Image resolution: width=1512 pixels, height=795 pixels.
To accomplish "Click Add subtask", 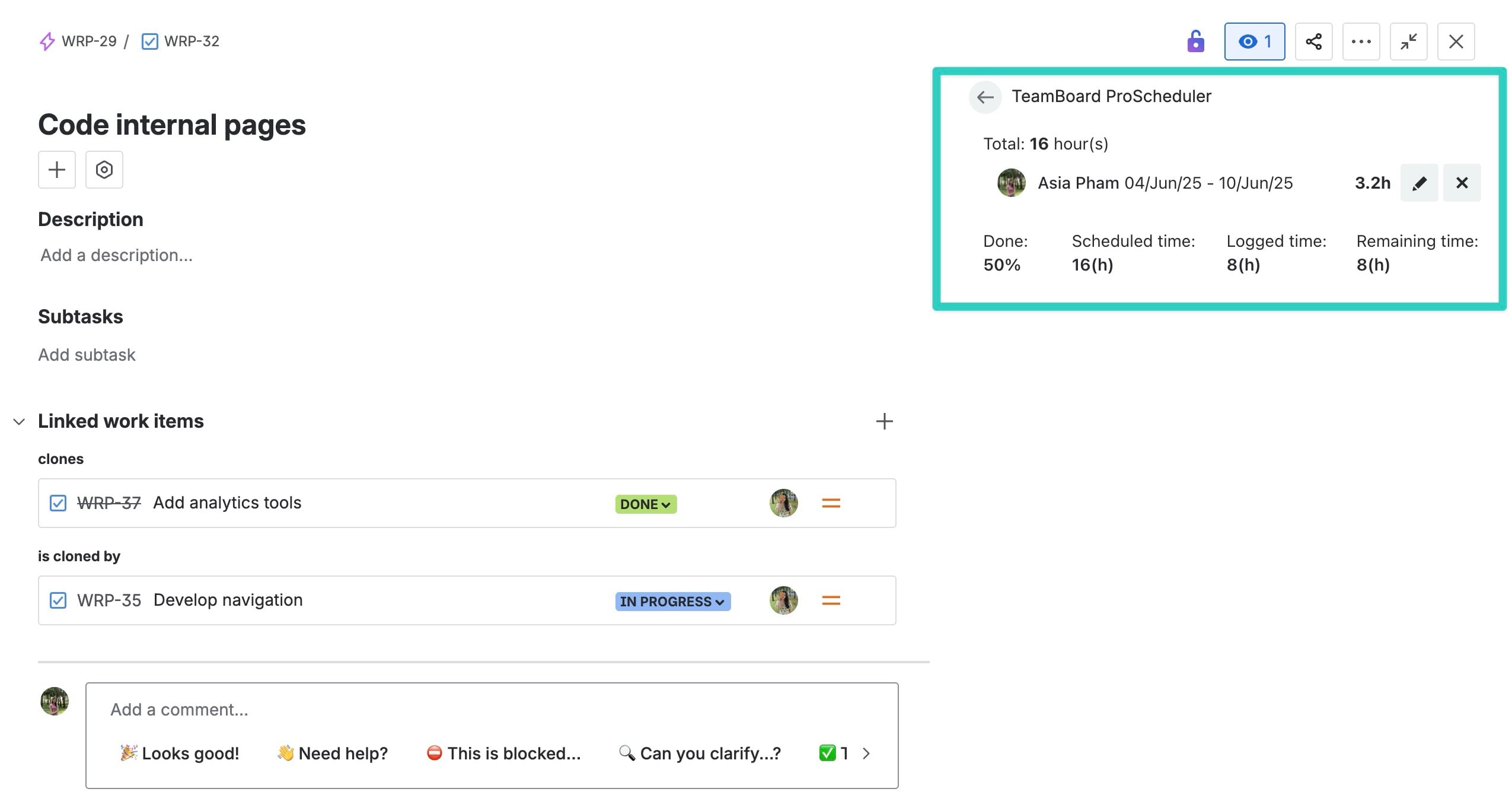I will click(87, 355).
